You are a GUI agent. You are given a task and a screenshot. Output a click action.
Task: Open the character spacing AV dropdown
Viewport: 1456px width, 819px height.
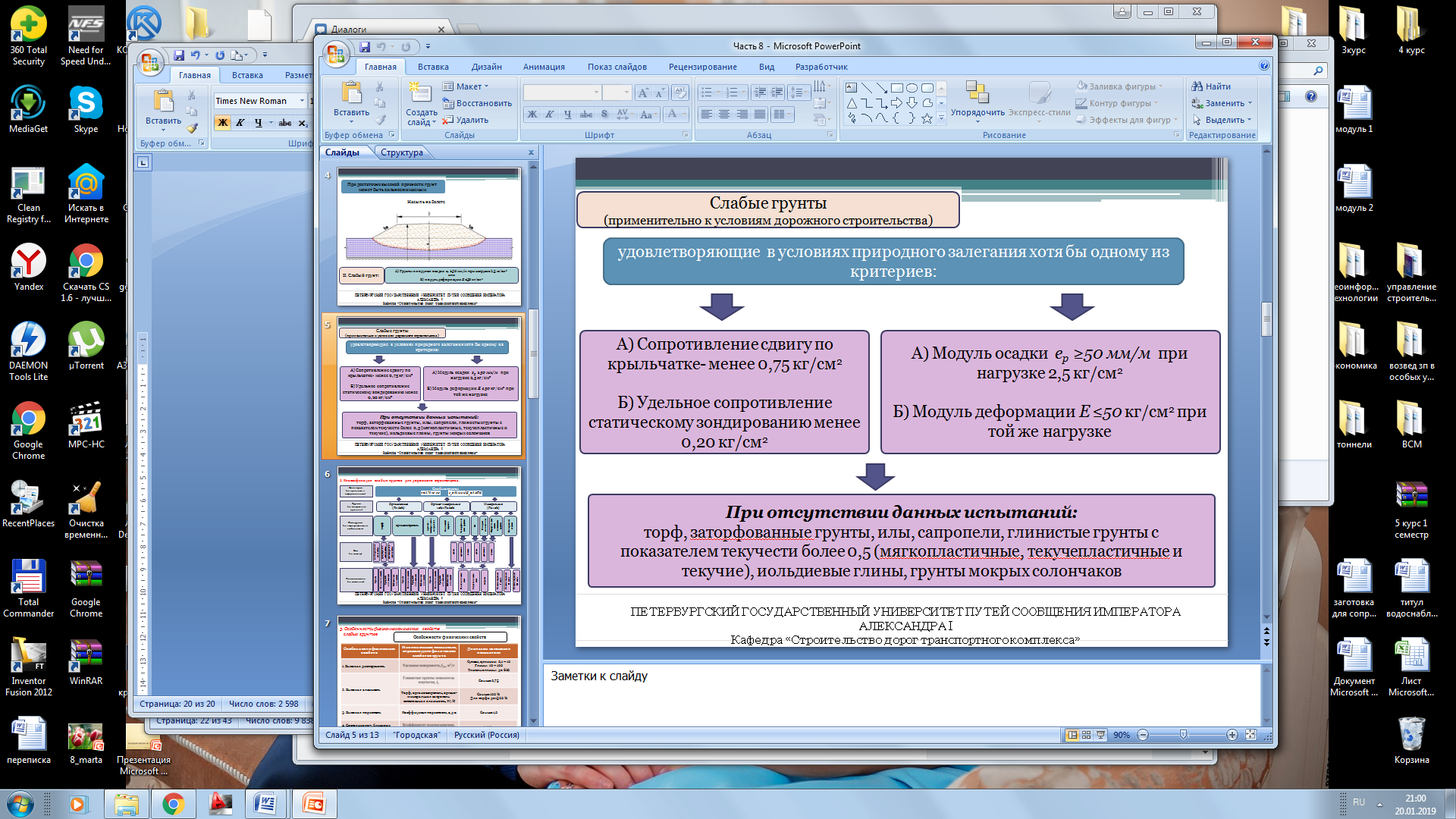pyautogui.click(x=624, y=115)
